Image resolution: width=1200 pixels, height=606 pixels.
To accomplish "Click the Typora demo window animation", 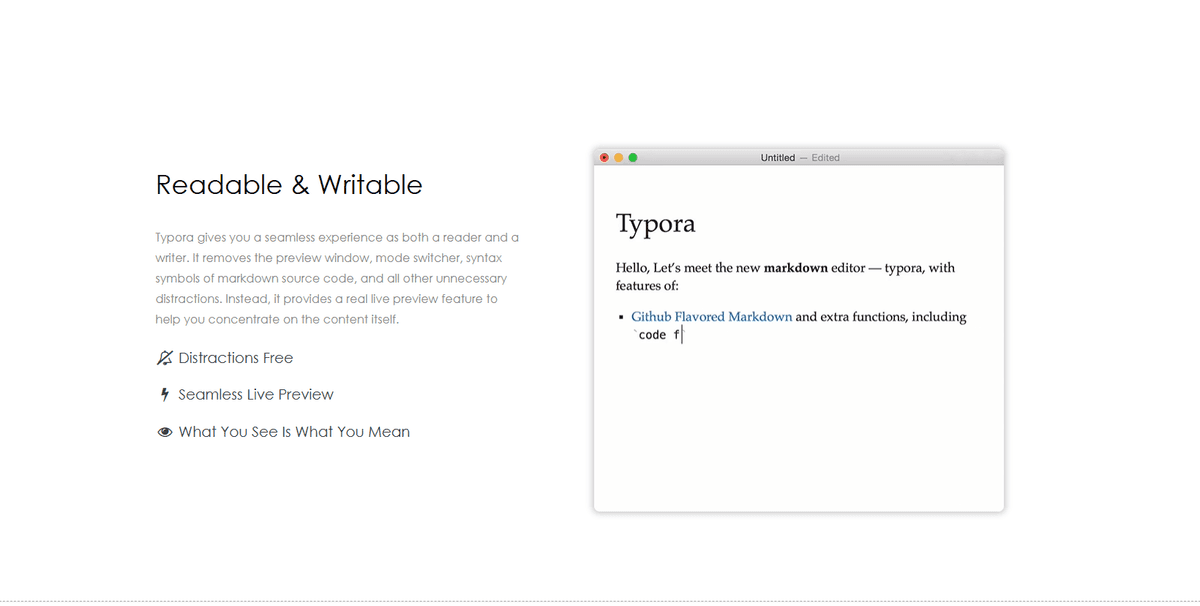I will pyautogui.click(x=799, y=330).
